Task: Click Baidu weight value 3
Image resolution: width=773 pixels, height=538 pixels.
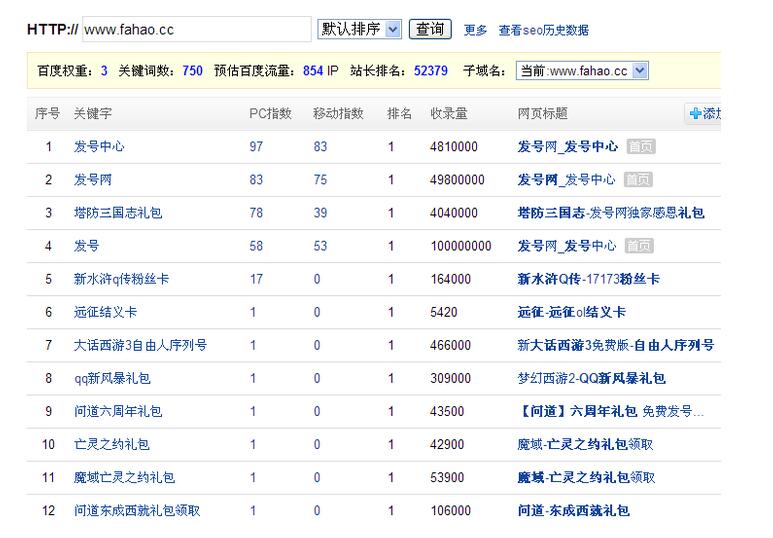Action: (104, 71)
